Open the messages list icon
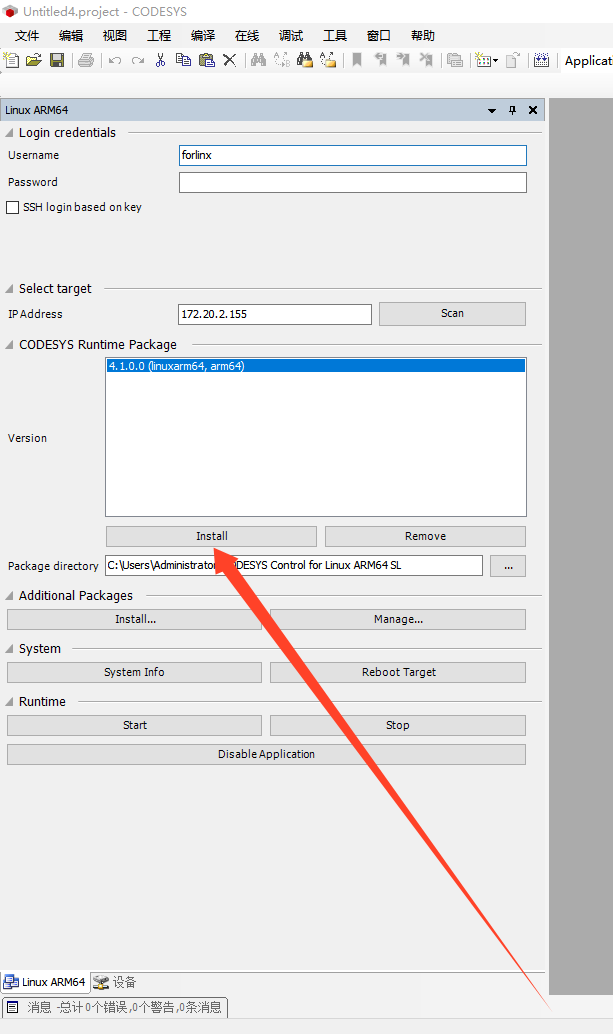This screenshot has width=613, height=1034. tap(13, 1007)
